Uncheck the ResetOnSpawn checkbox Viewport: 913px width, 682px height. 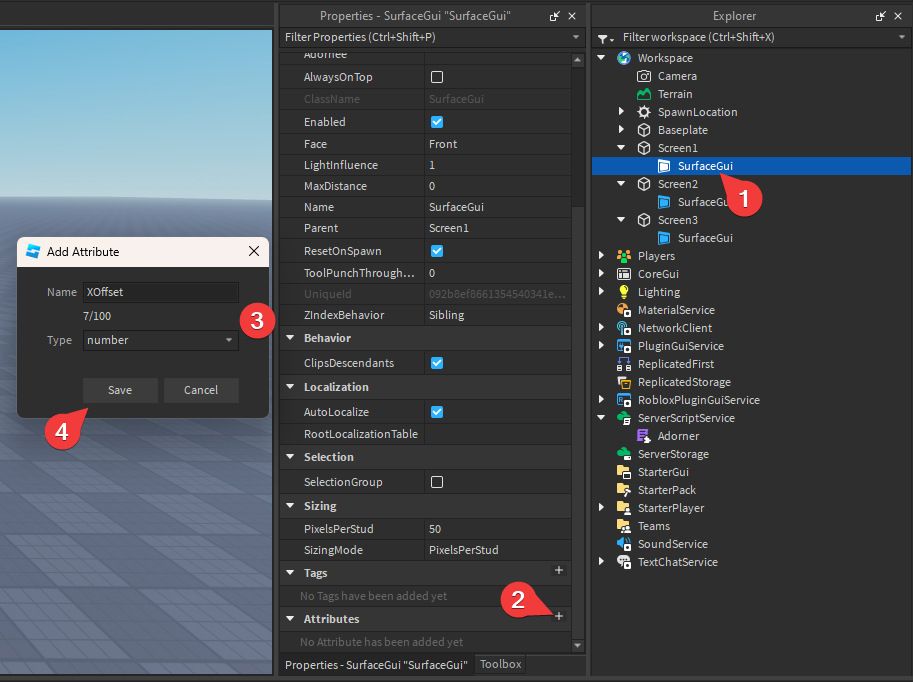click(x=437, y=251)
